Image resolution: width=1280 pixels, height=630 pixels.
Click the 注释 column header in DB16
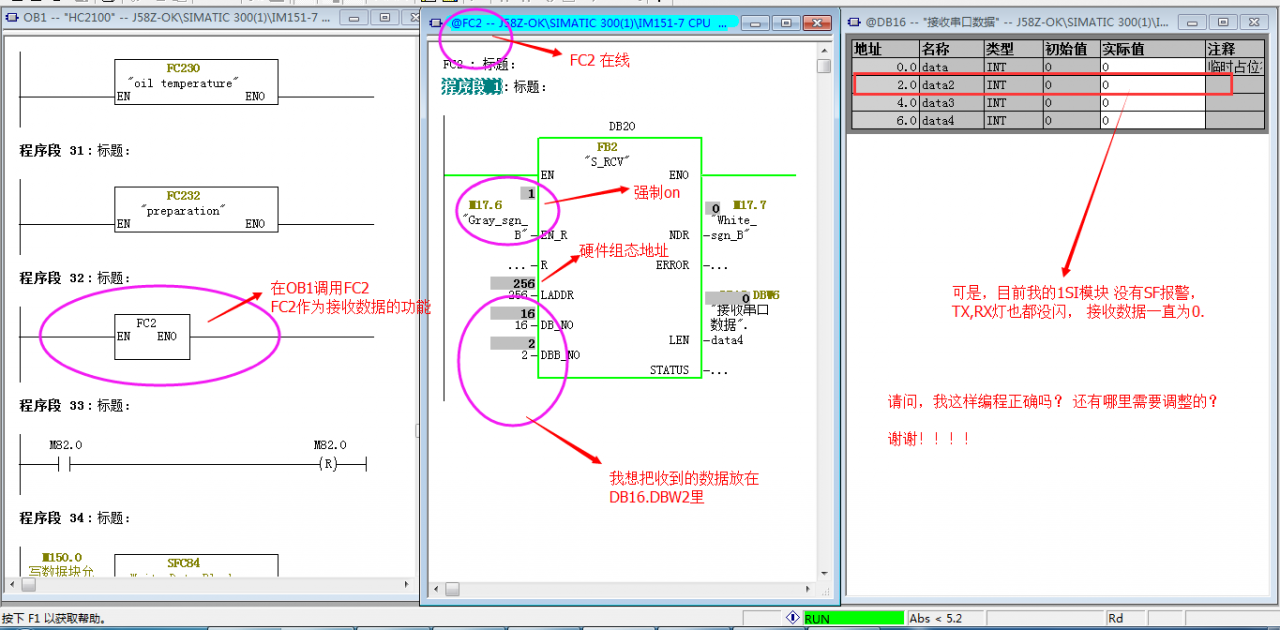1234,49
